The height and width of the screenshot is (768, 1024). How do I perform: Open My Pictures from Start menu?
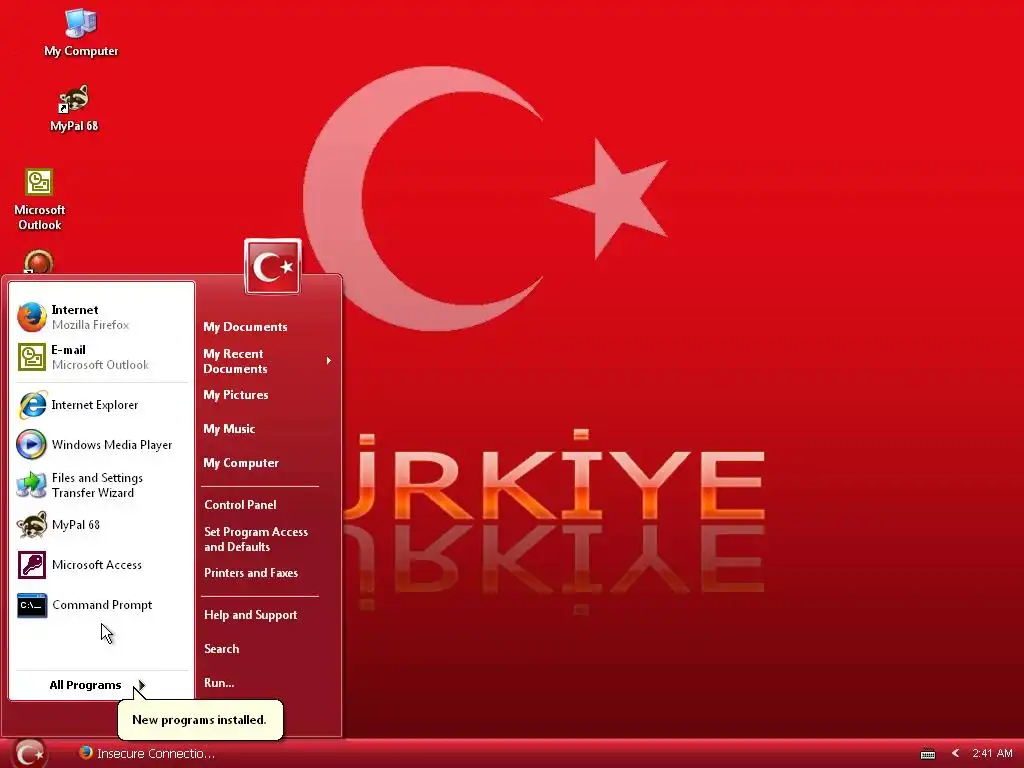click(236, 394)
